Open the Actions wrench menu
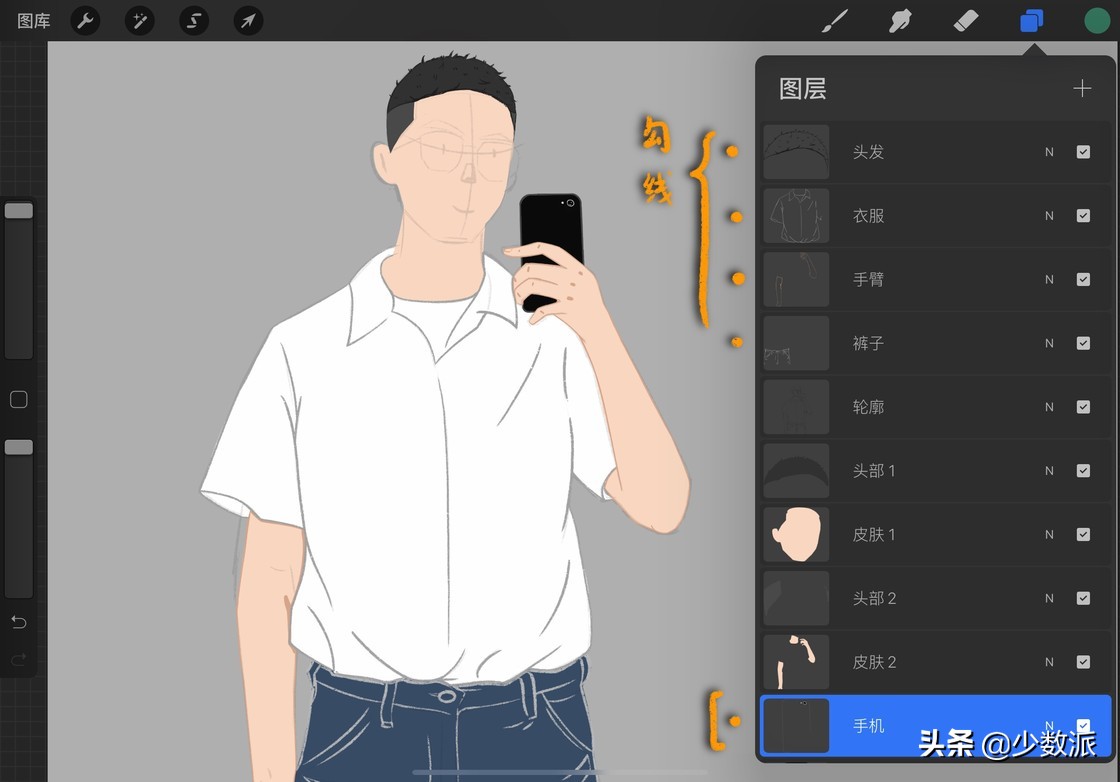 pyautogui.click(x=85, y=20)
